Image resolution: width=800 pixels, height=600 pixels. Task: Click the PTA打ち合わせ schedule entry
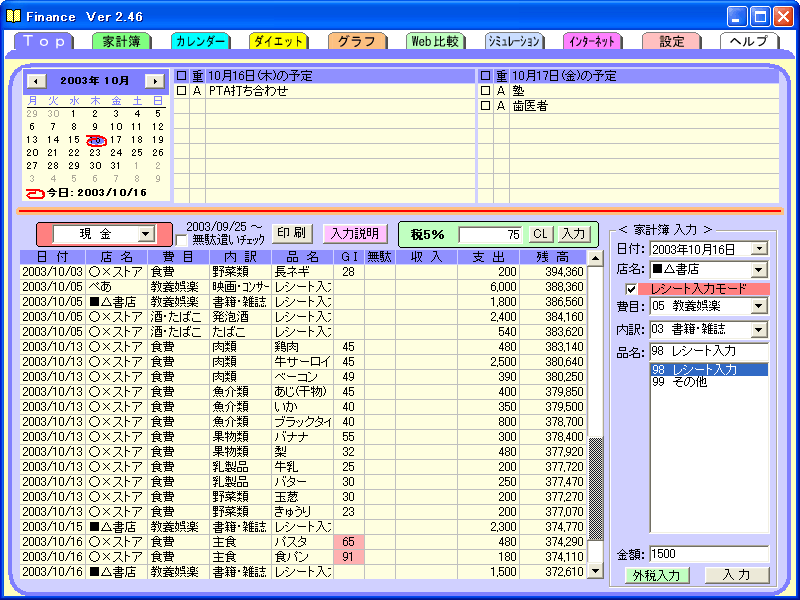[341, 91]
